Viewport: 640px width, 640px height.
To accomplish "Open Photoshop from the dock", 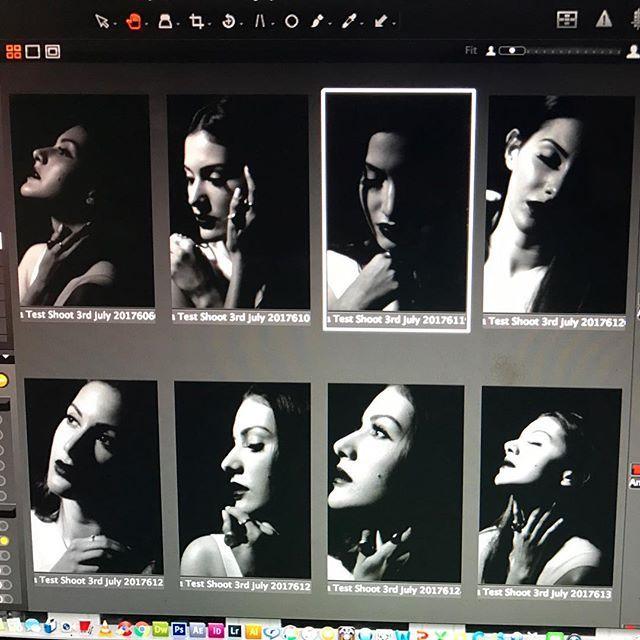I will point(179,630).
